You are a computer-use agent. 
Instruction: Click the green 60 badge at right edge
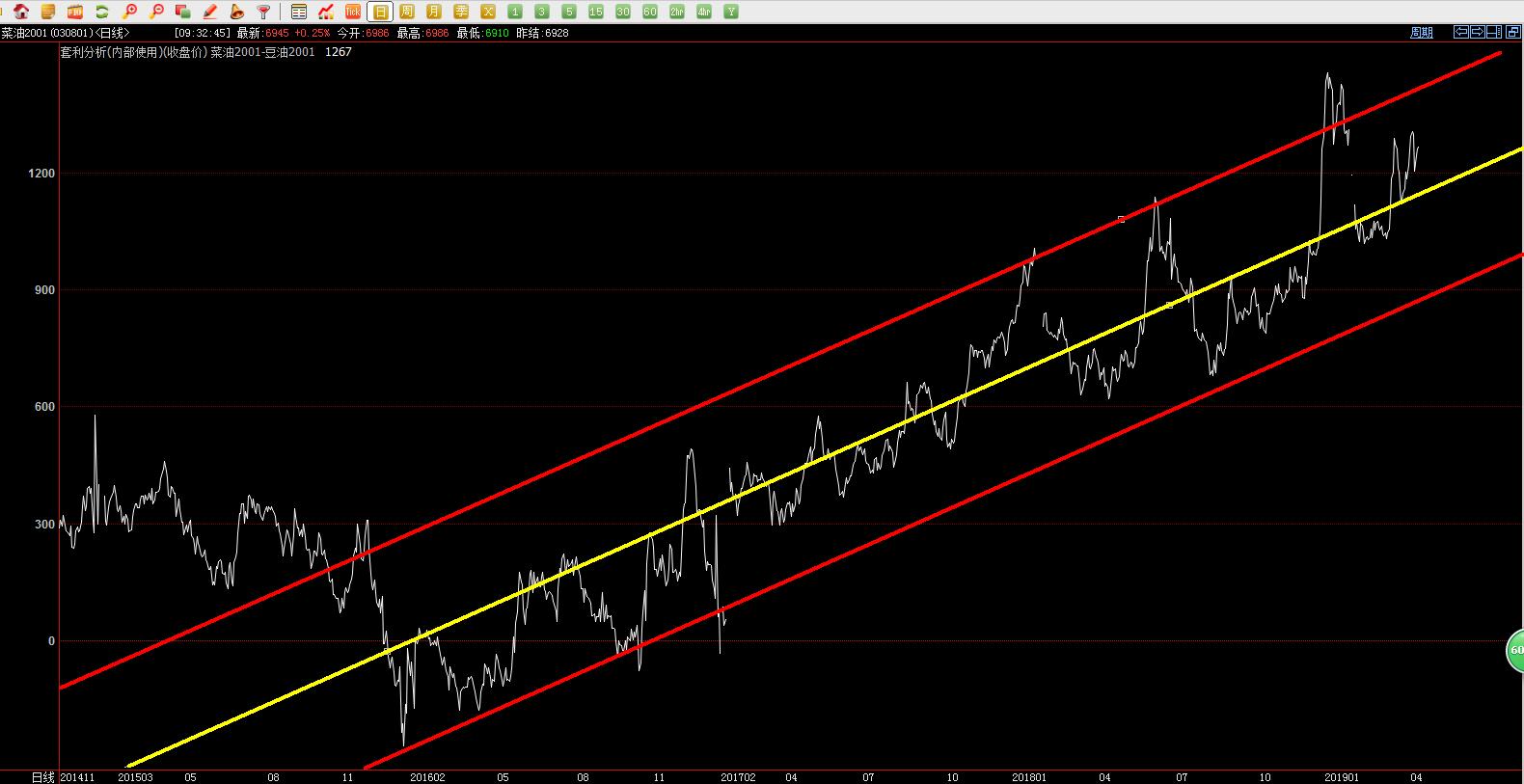click(x=1515, y=651)
